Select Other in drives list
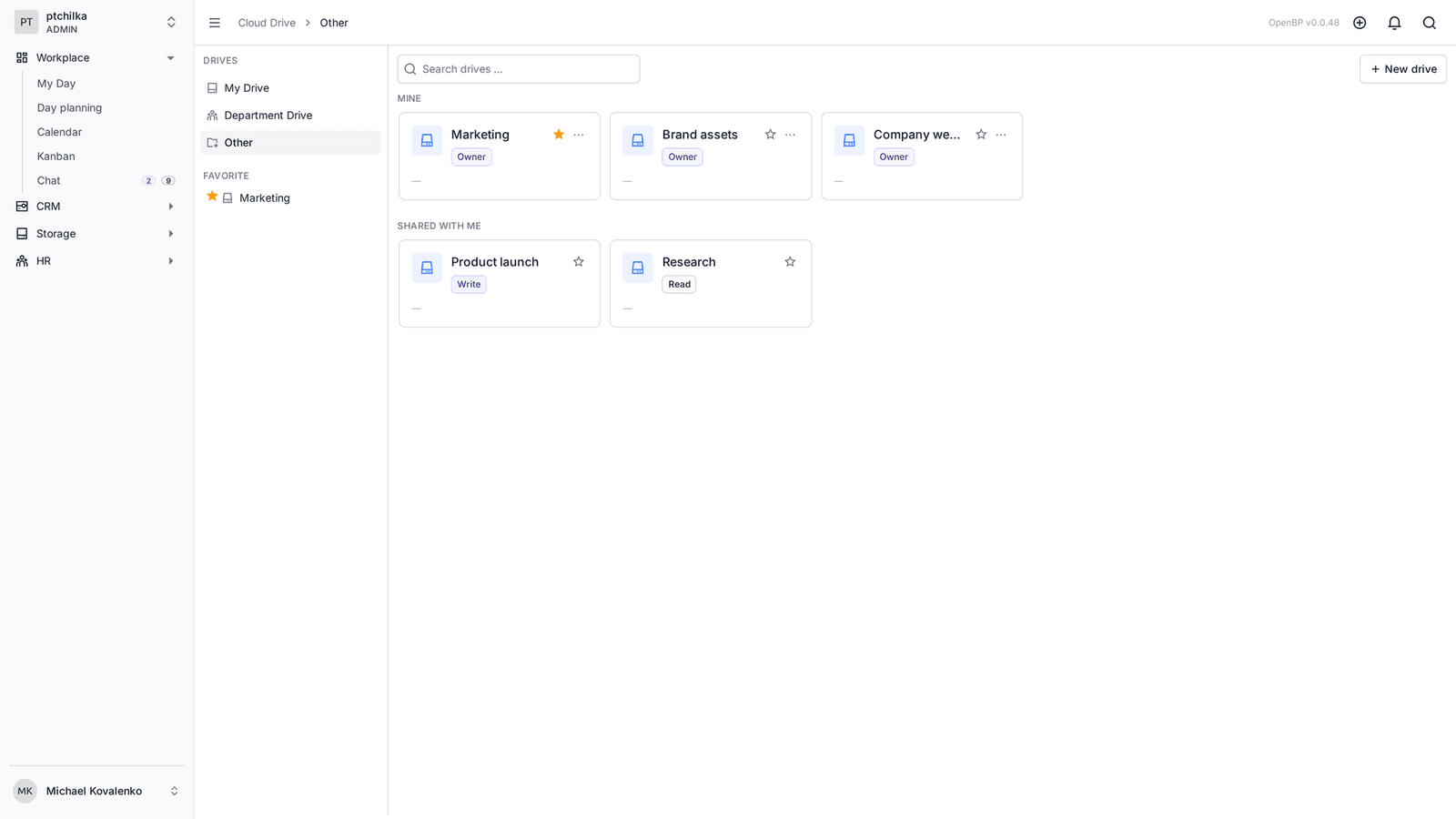The width and height of the screenshot is (1456, 819). [290, 143]
